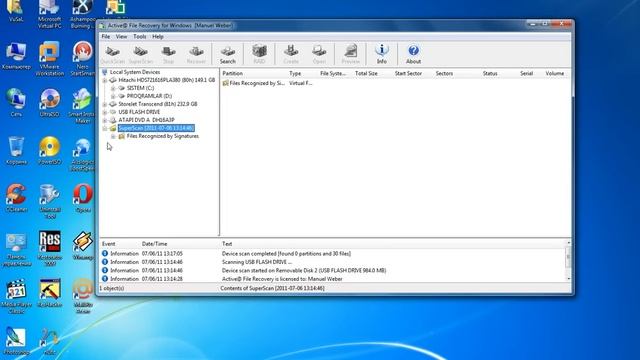
Task: Start a QuickScan from the toolbar
Action: coord(112,54)
